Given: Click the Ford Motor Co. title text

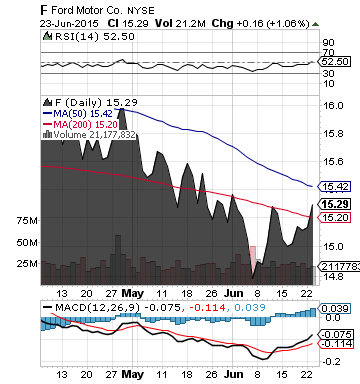Looking at the screenshot, I should pyautogui.click(x=87, y=10).
